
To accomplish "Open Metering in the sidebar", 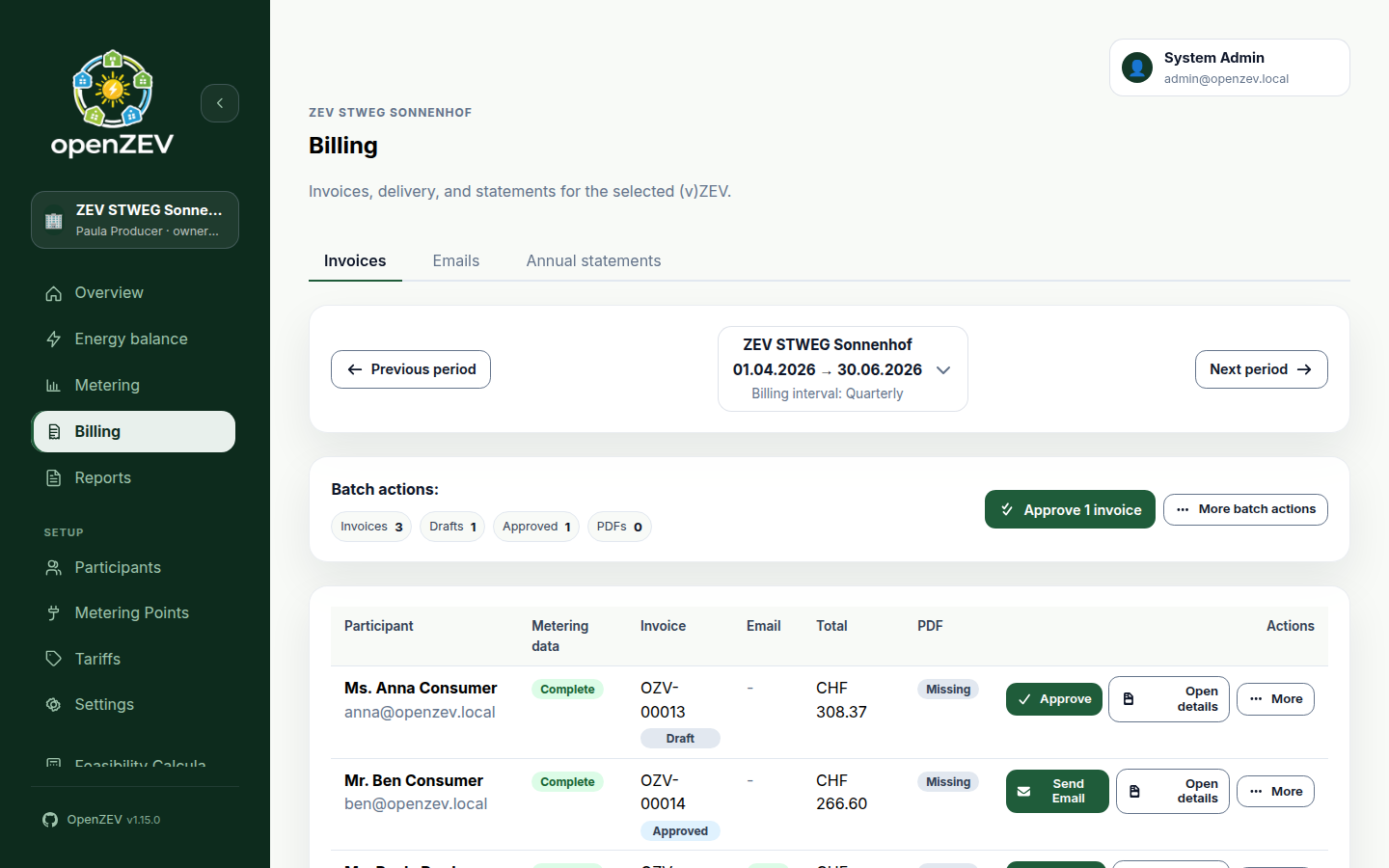I will point(135,386).
